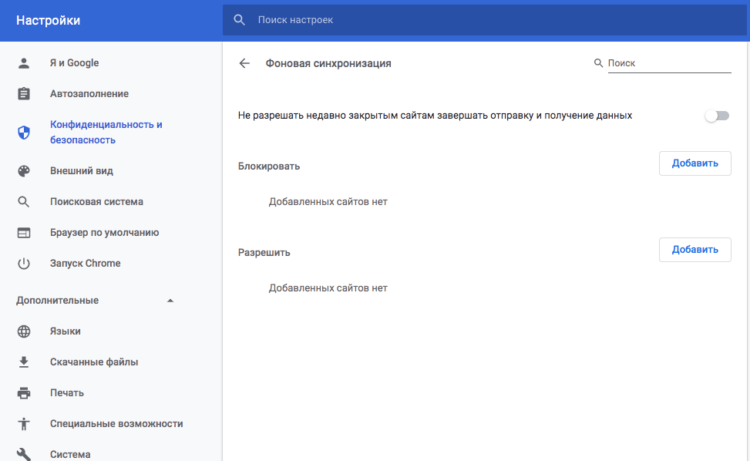Click Добавить button in Блокировать section

[695, 164]
